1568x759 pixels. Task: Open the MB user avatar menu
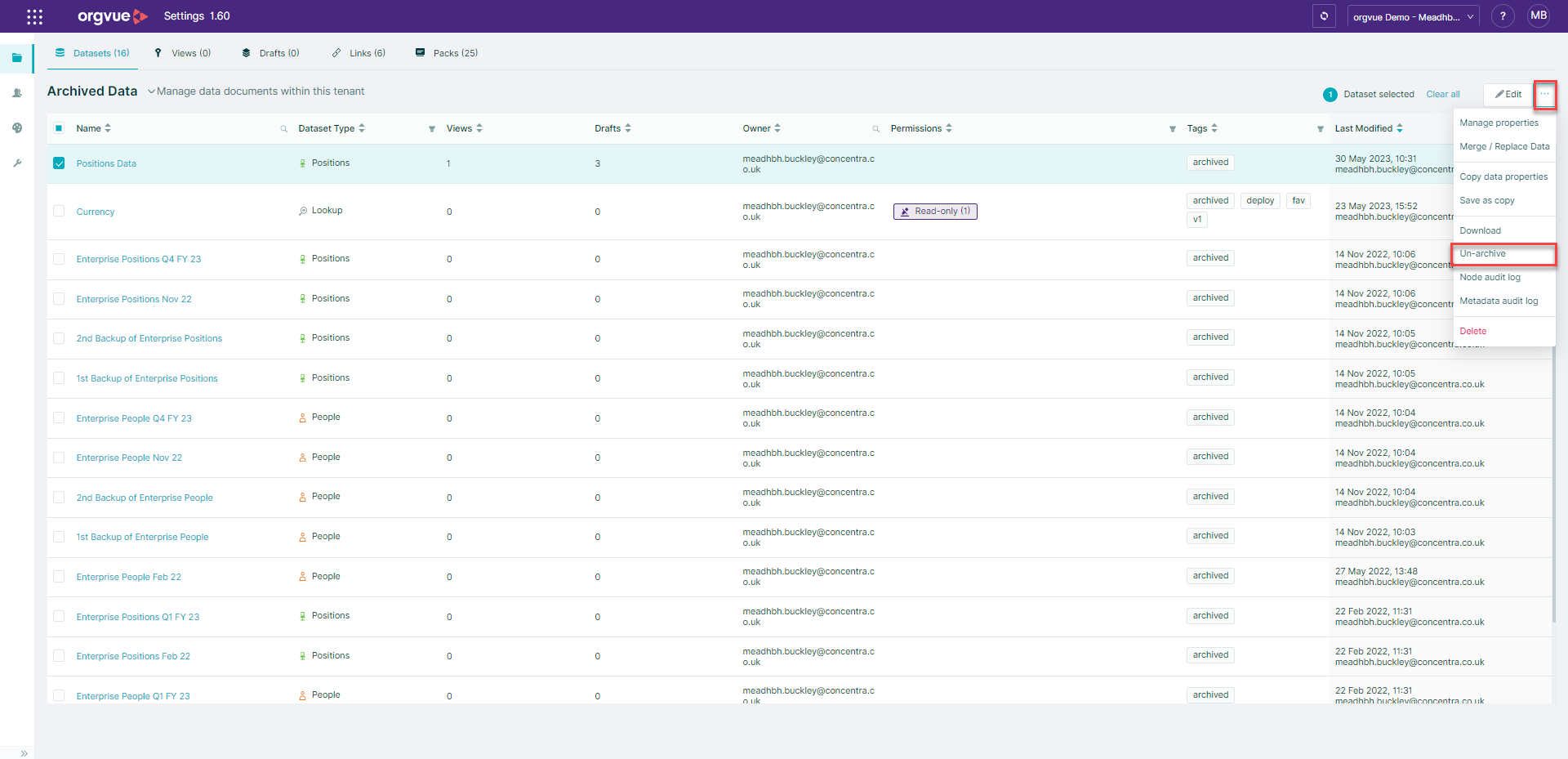(x=1539, y=16)
